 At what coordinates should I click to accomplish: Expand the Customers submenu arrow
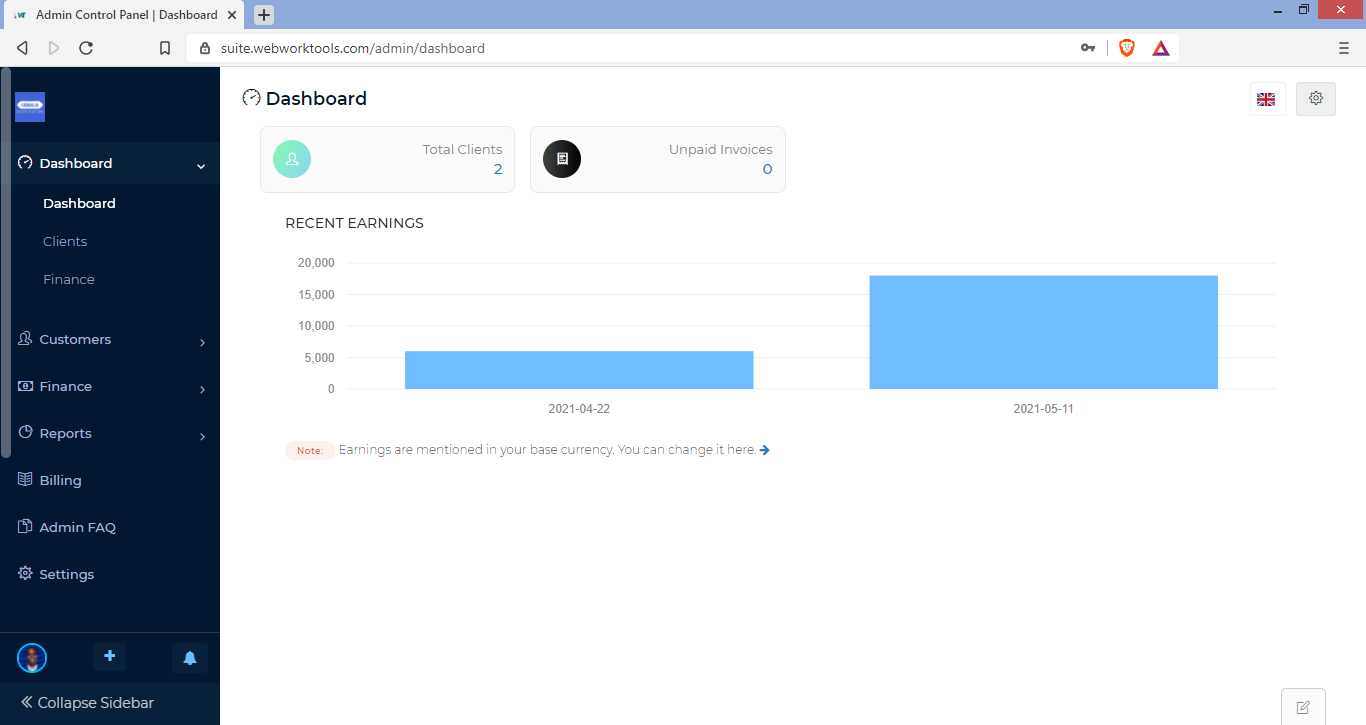pos(202,342)
